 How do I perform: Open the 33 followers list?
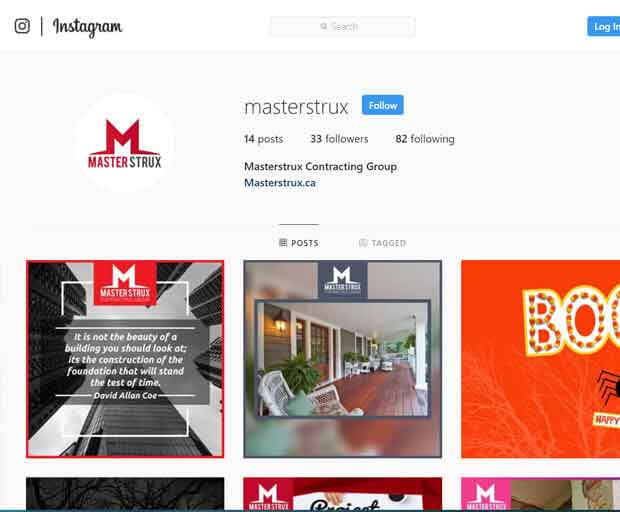(x=339, y=139)
